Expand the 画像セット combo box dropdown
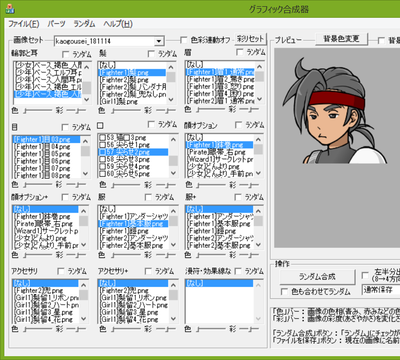Image resolution: width=400 pixels, height=360 pixels. [x=159, y=41]
